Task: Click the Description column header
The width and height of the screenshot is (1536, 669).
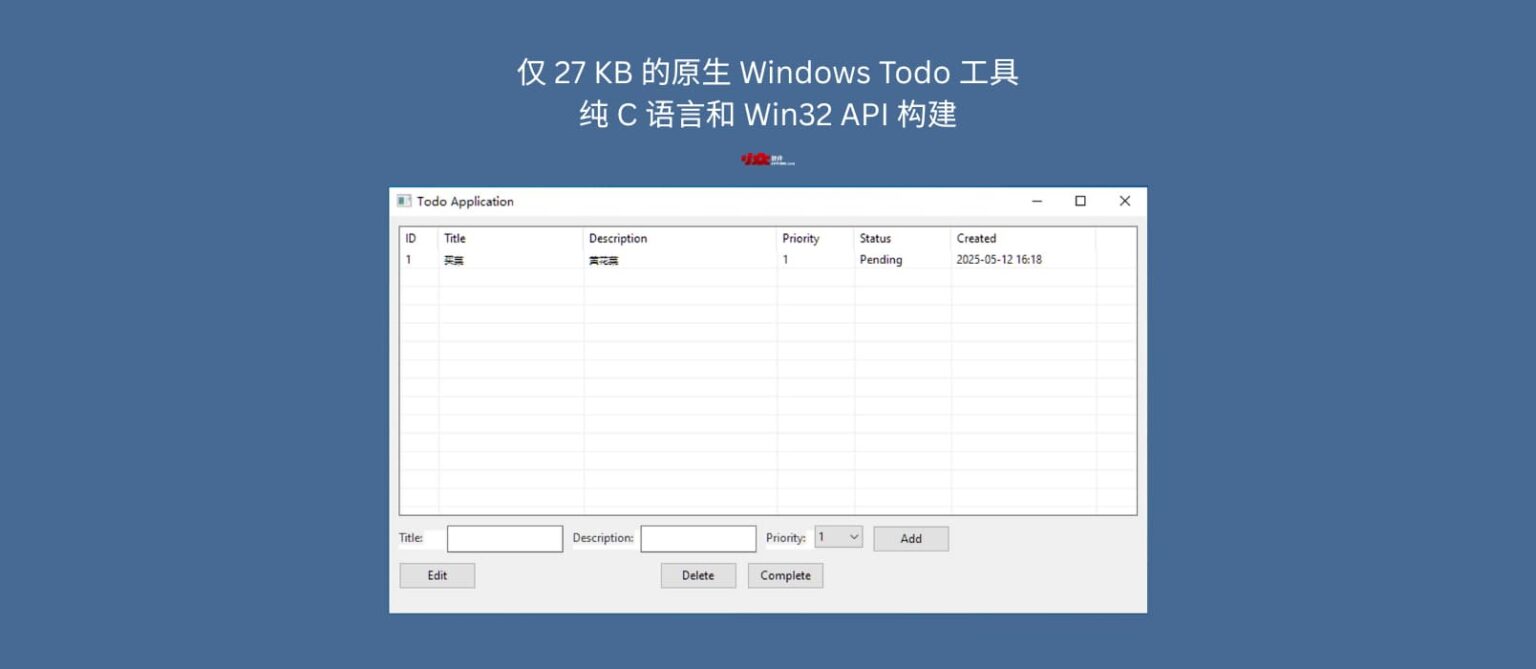Action: 617,238
